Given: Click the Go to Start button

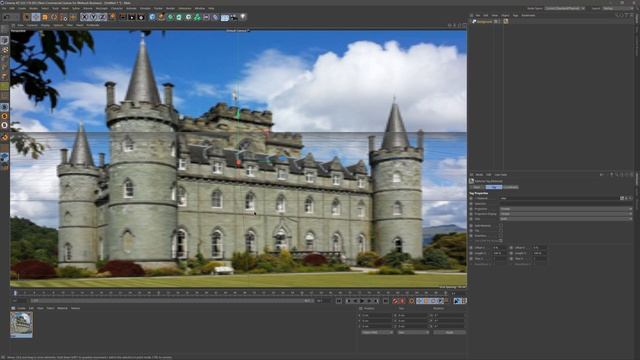Looking at the screenshot, I should point(339,301).
